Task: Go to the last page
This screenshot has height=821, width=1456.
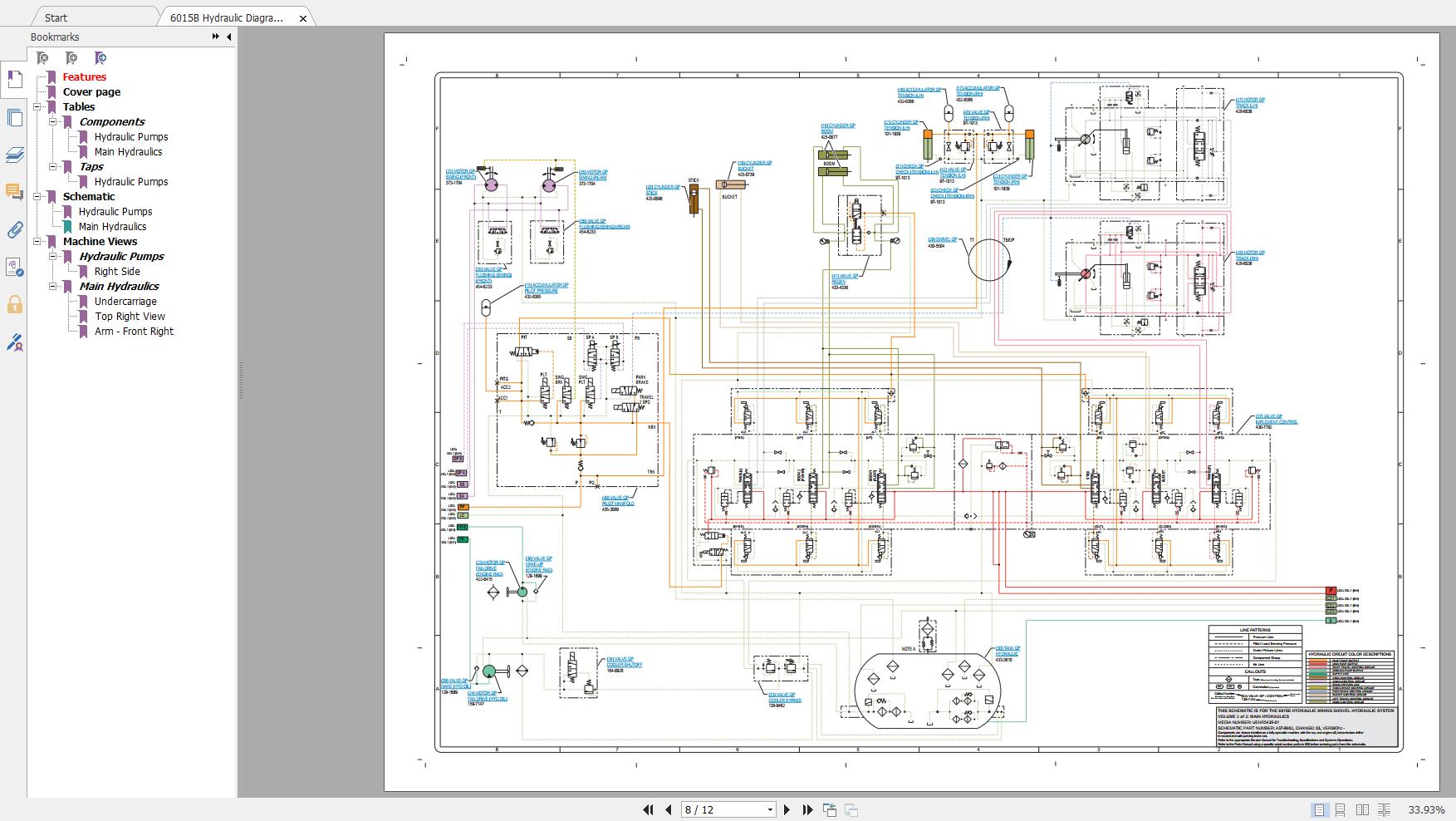Action: pos(807,809)
